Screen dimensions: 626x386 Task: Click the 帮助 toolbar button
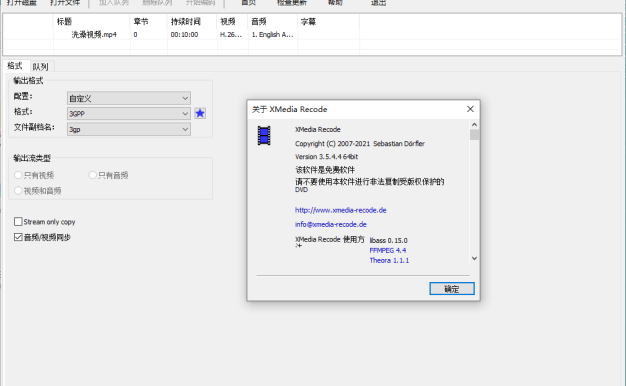(335, 2)
